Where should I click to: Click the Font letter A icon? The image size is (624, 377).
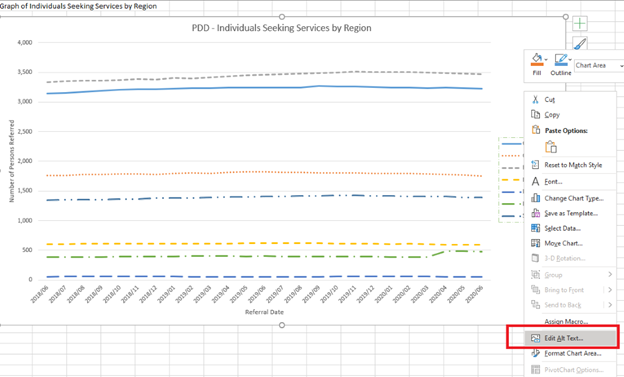[536, 182]
